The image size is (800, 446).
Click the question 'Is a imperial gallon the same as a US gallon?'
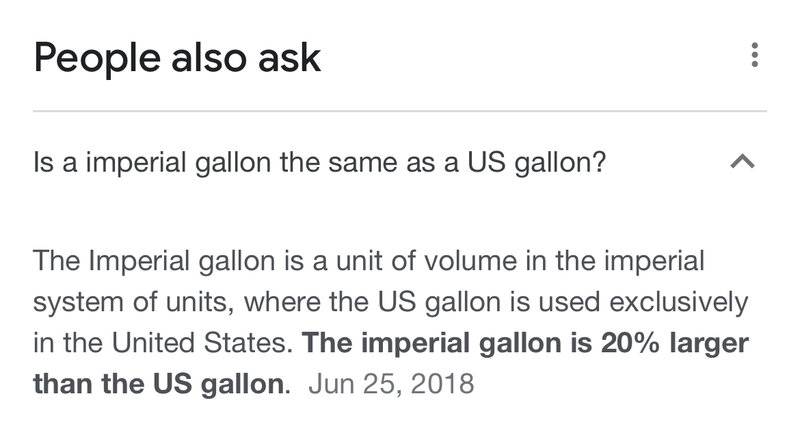click(320, 162)
